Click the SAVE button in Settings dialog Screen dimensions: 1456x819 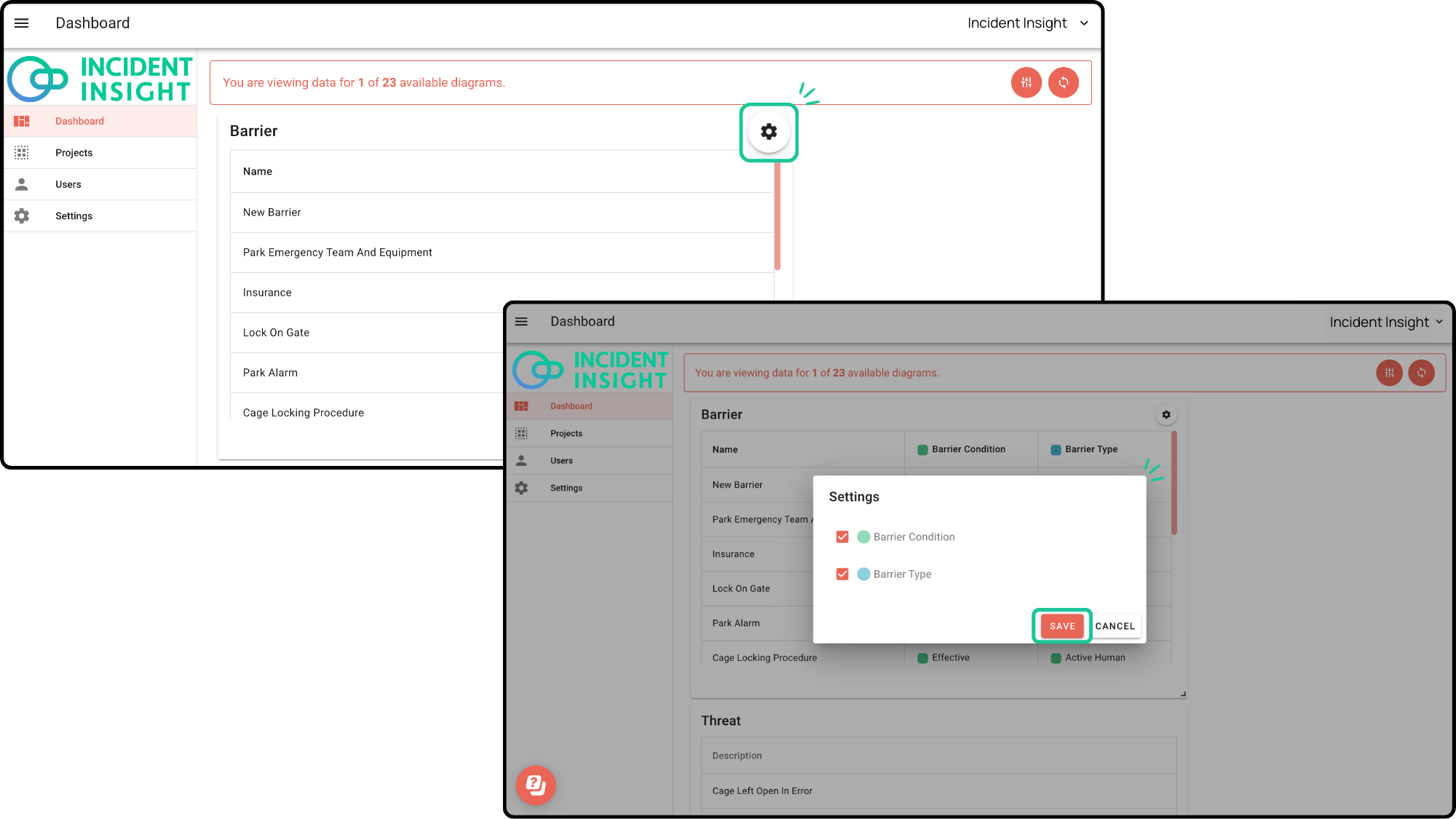pyautogui.click(x=1061, y=626)
